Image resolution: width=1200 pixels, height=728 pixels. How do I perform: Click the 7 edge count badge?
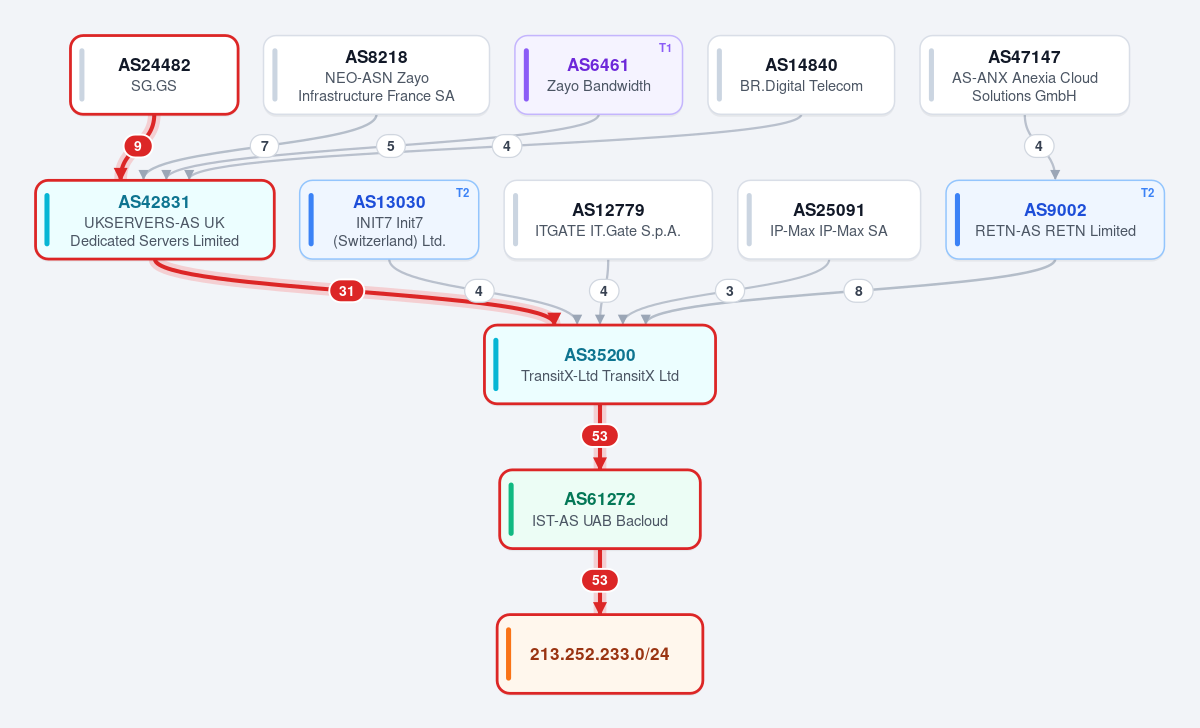(x=264, y=146)
